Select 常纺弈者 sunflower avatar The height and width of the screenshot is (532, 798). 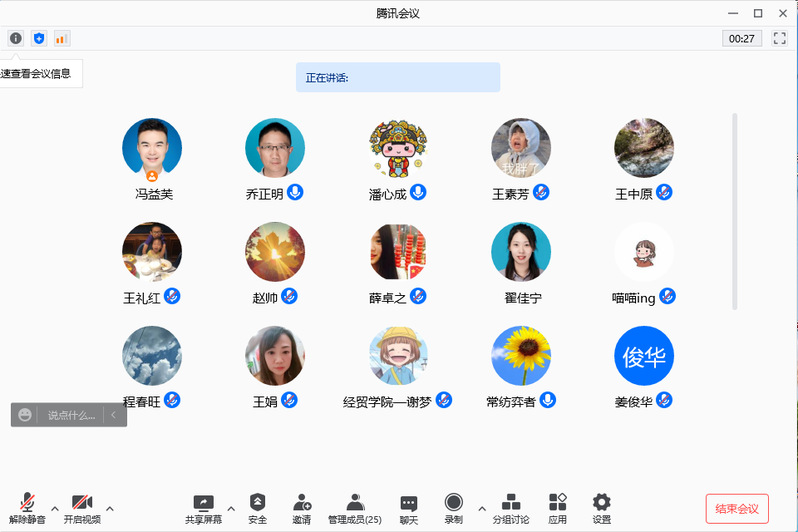pyautogui.click(x=521, y=356)
